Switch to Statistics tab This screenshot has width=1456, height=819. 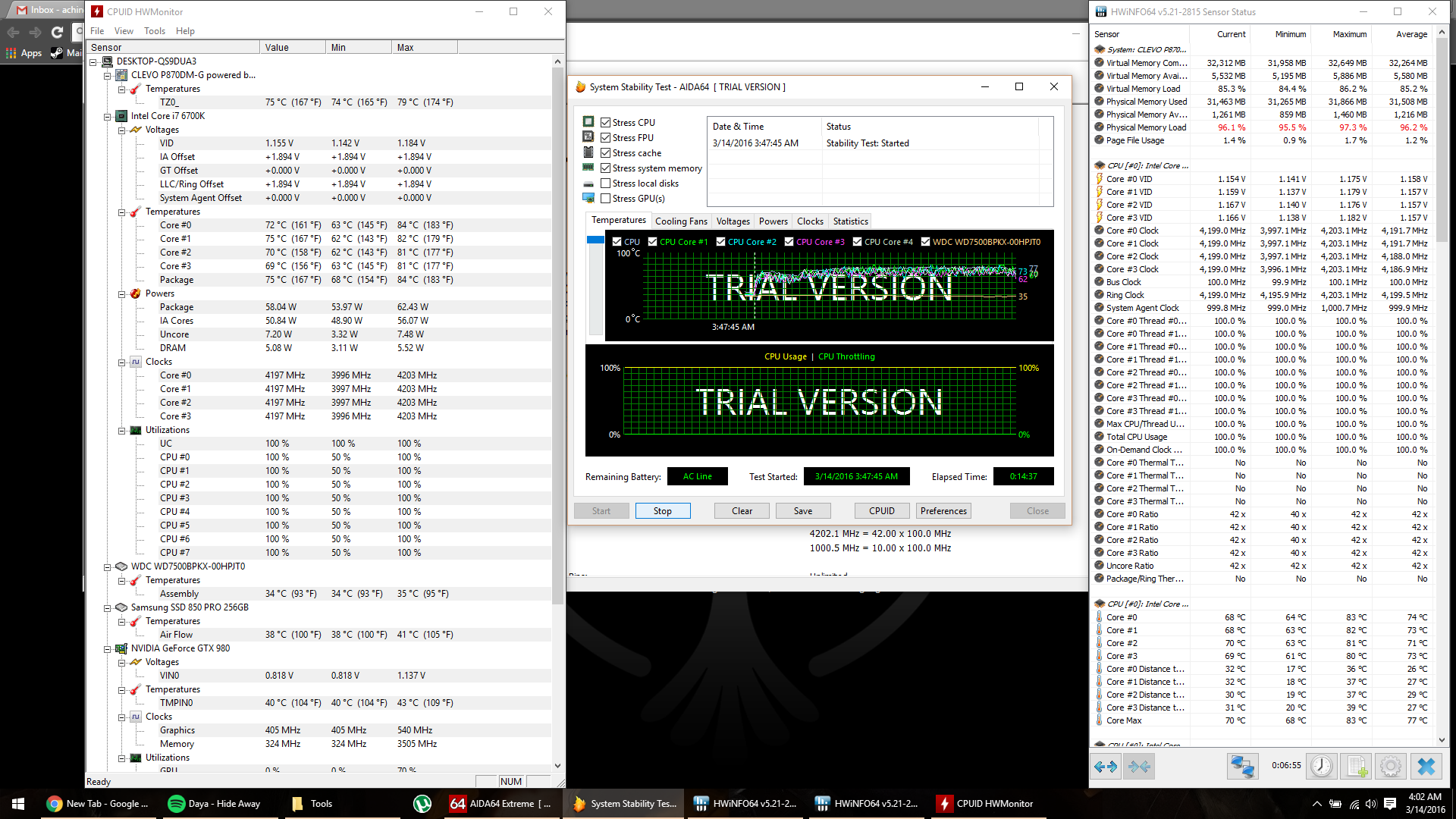click(850, 221)
